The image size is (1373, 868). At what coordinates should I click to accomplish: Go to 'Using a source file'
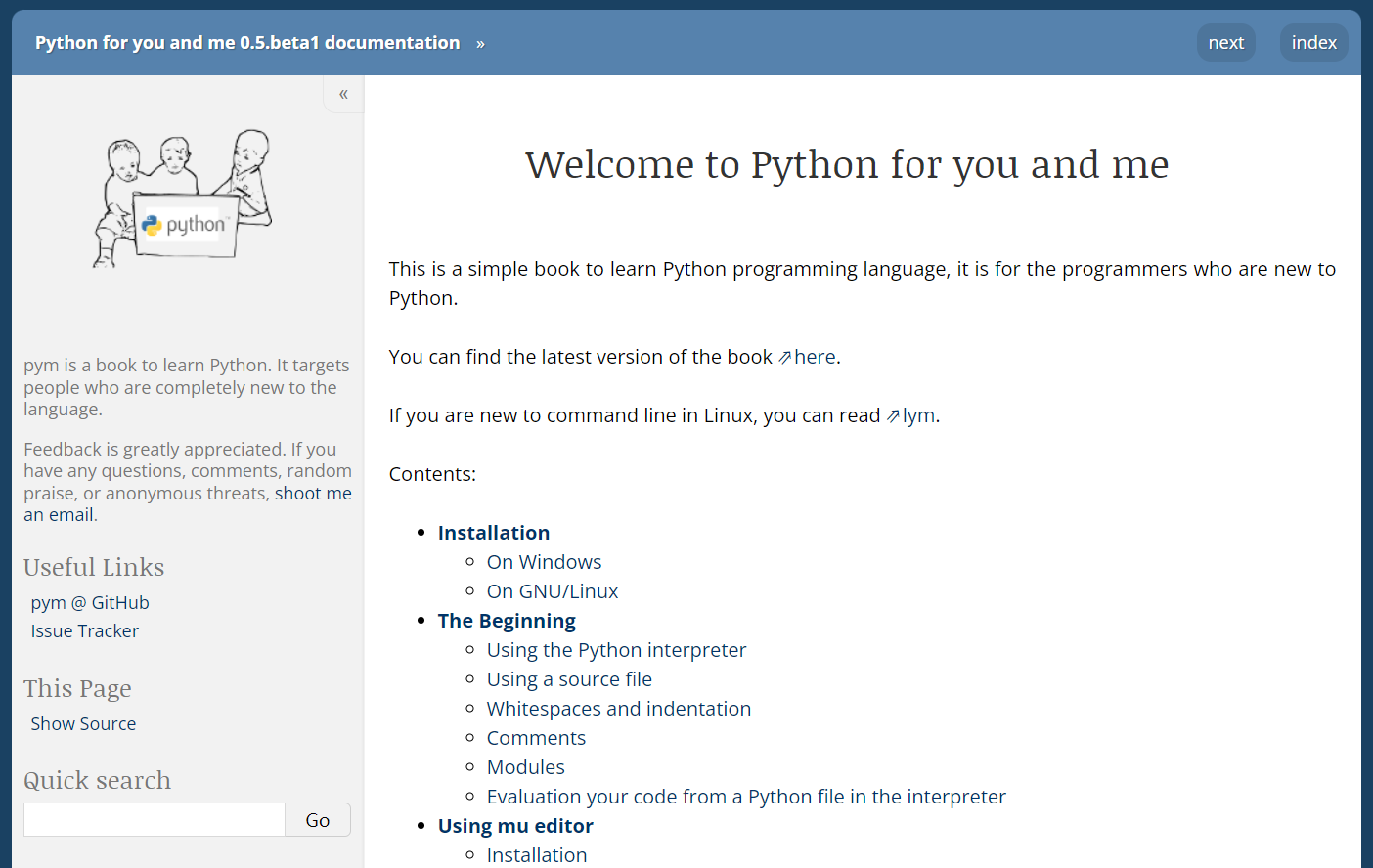569,679
